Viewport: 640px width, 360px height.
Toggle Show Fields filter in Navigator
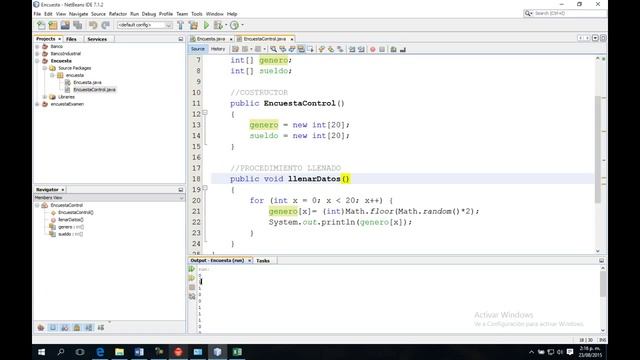click(53, 328)
